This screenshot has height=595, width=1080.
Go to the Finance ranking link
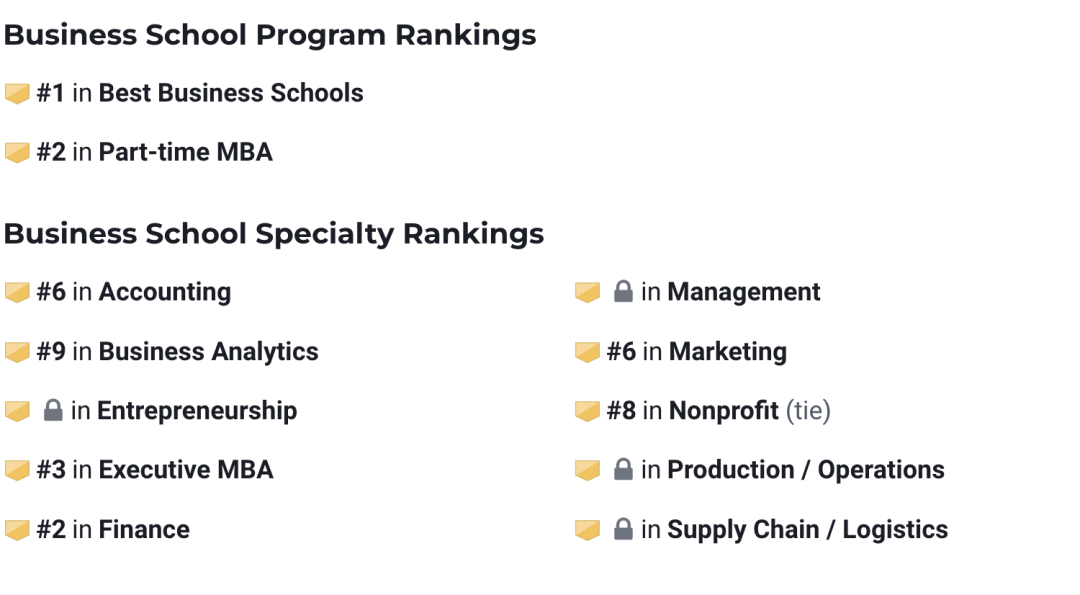pyautogui.click(x=143, y=529)
